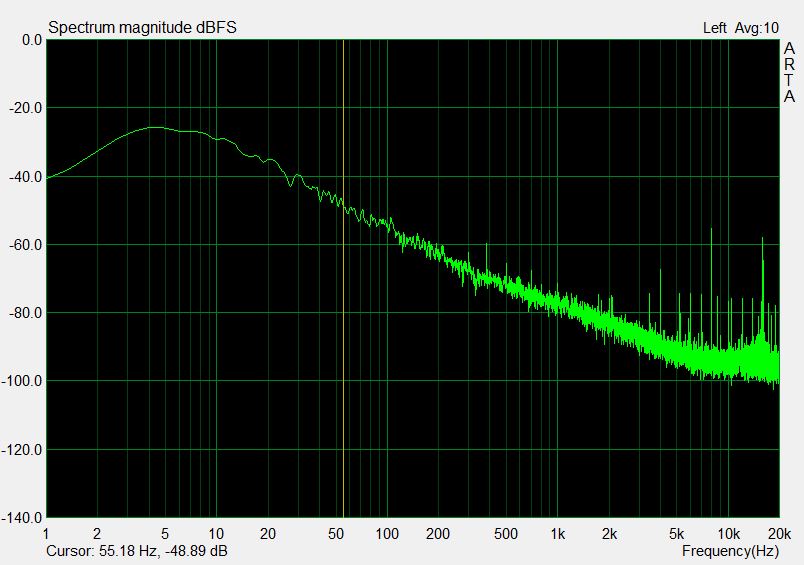Image resolution: width=804 pixels, height=565 pixels.
Task: Click the -60.0 dB axis value
Action: click(26, 245)
